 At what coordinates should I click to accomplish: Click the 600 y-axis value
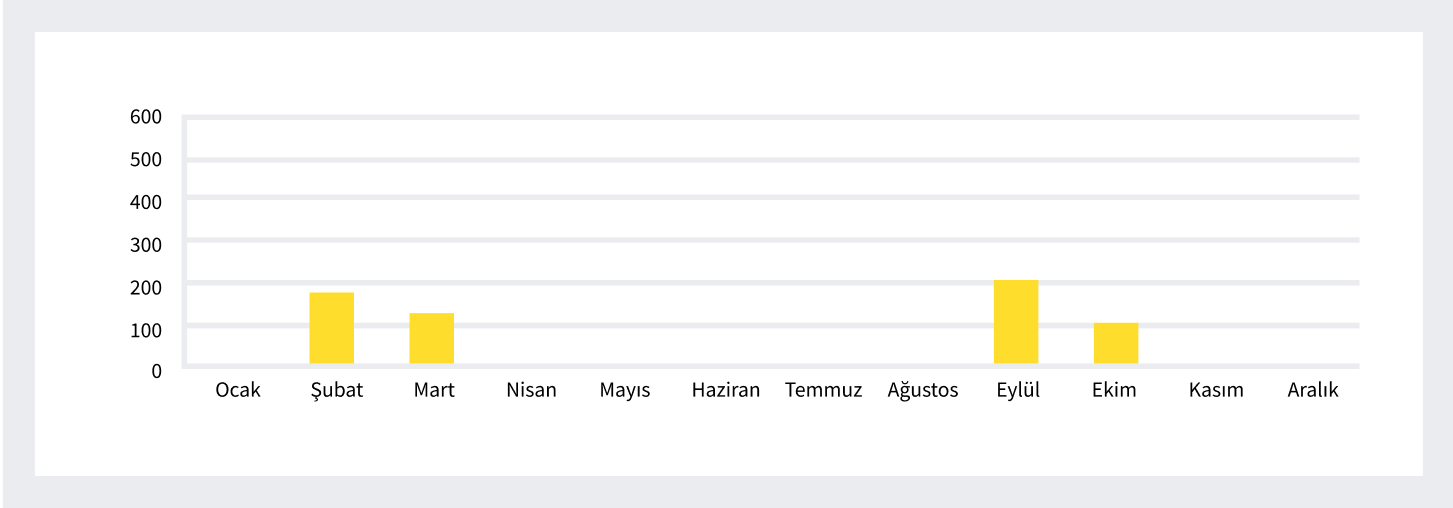(146, 117)
